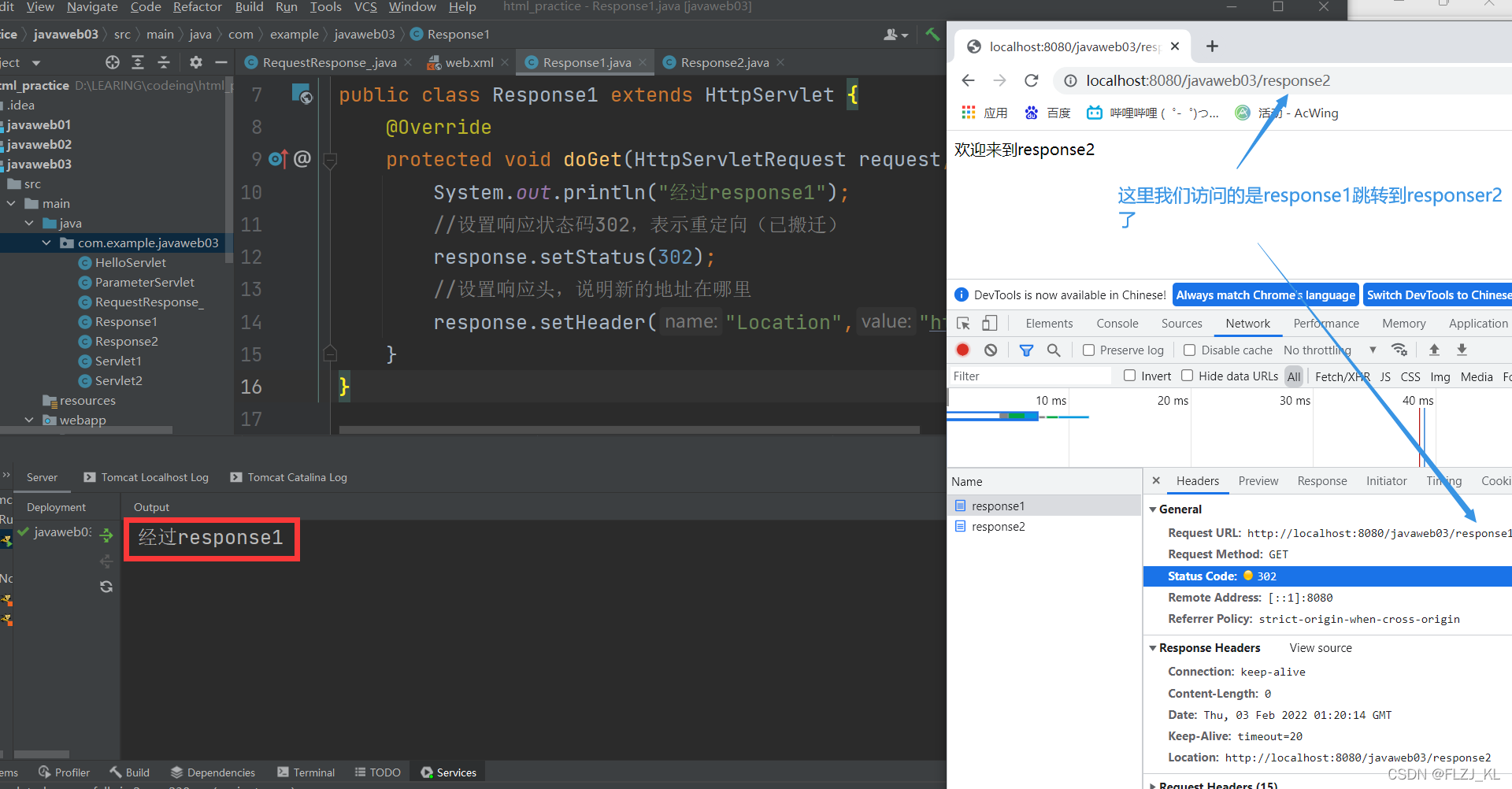Screen dimensions: 1512x789
Task: Open network search magnifier icon
Action: 1054,350
